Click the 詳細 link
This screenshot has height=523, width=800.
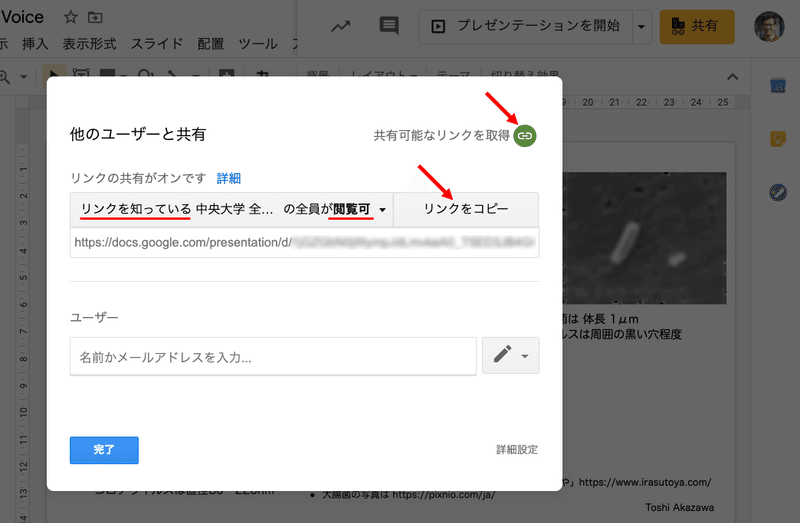coord(229,178)
